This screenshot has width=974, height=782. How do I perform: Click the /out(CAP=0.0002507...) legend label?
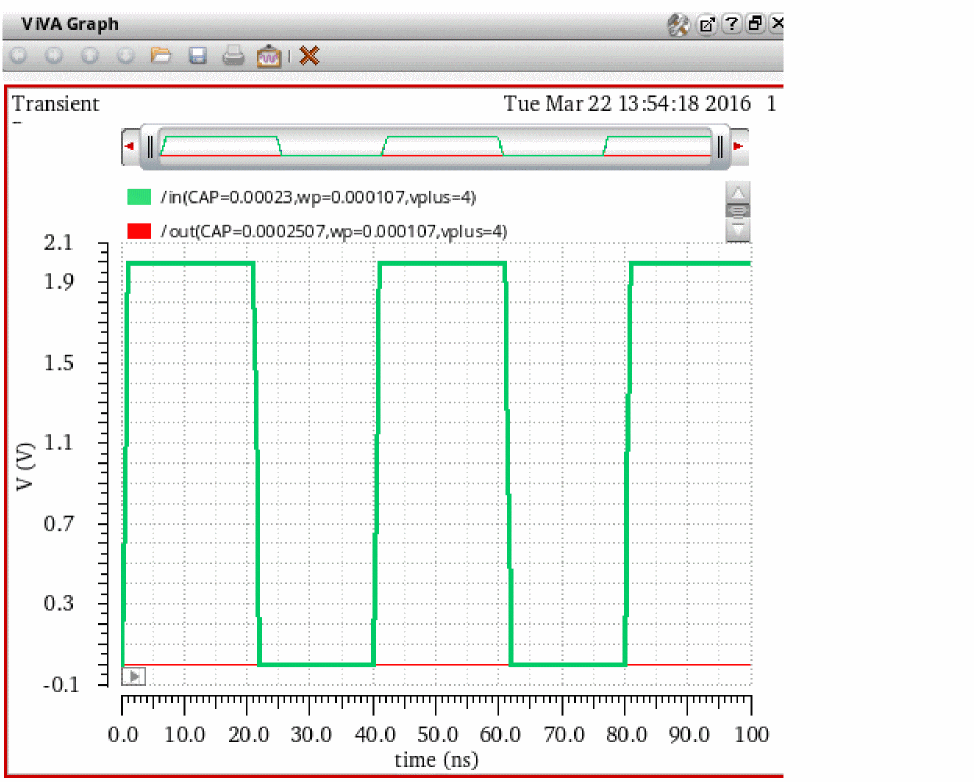[334, 231]
